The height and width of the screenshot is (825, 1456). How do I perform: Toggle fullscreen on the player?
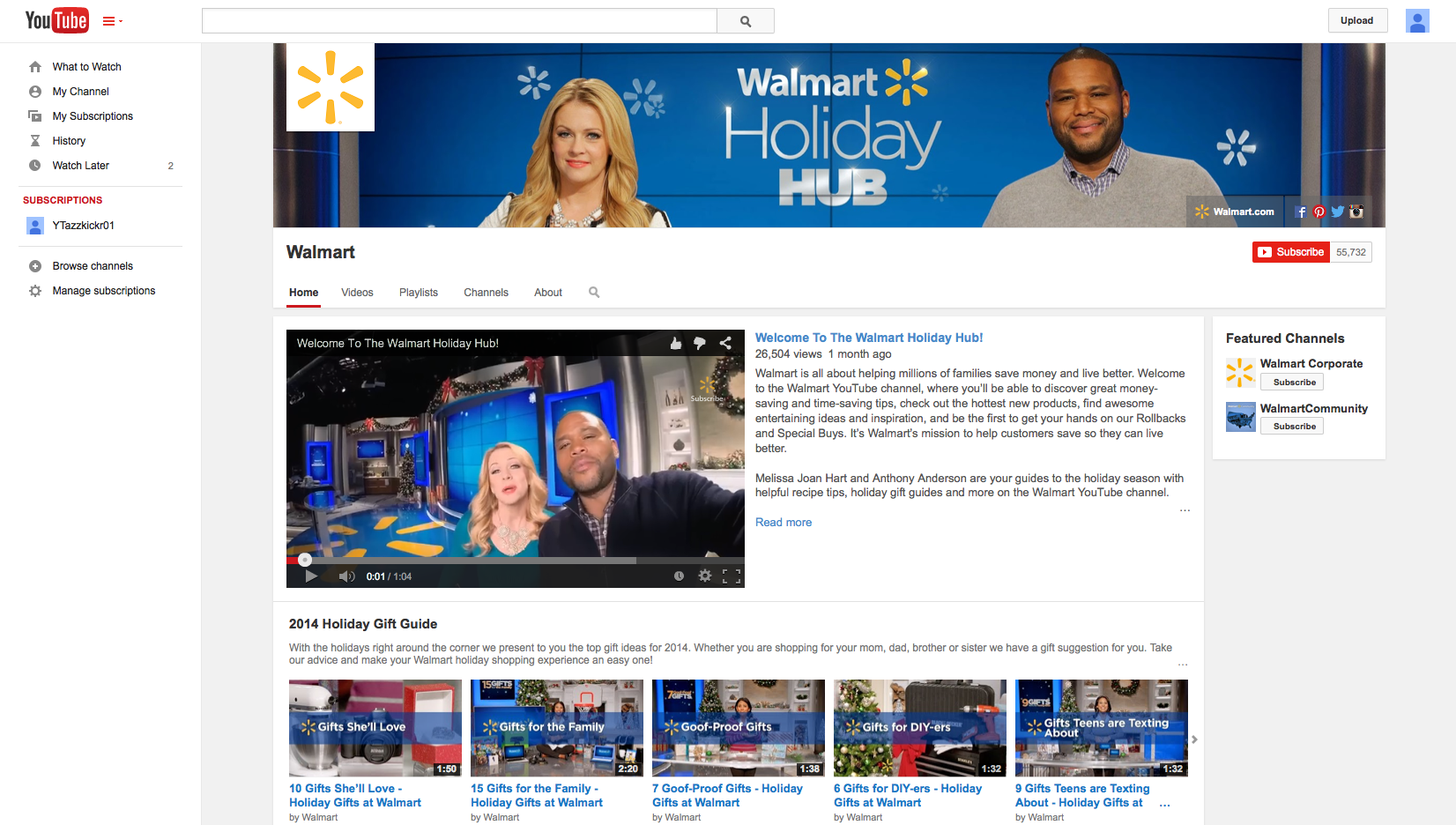[732, 576]
